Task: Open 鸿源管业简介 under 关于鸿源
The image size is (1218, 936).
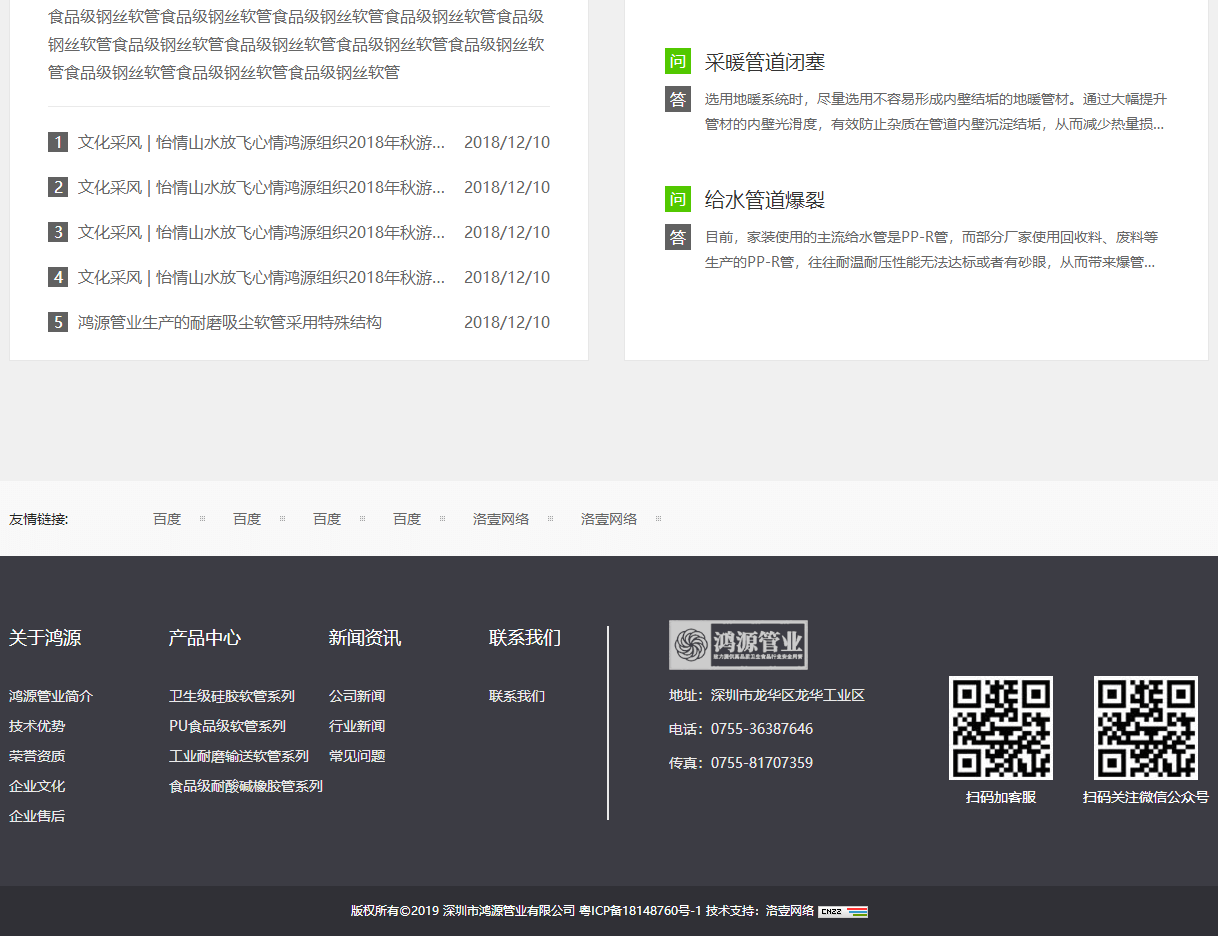Action: click(49, 695)
